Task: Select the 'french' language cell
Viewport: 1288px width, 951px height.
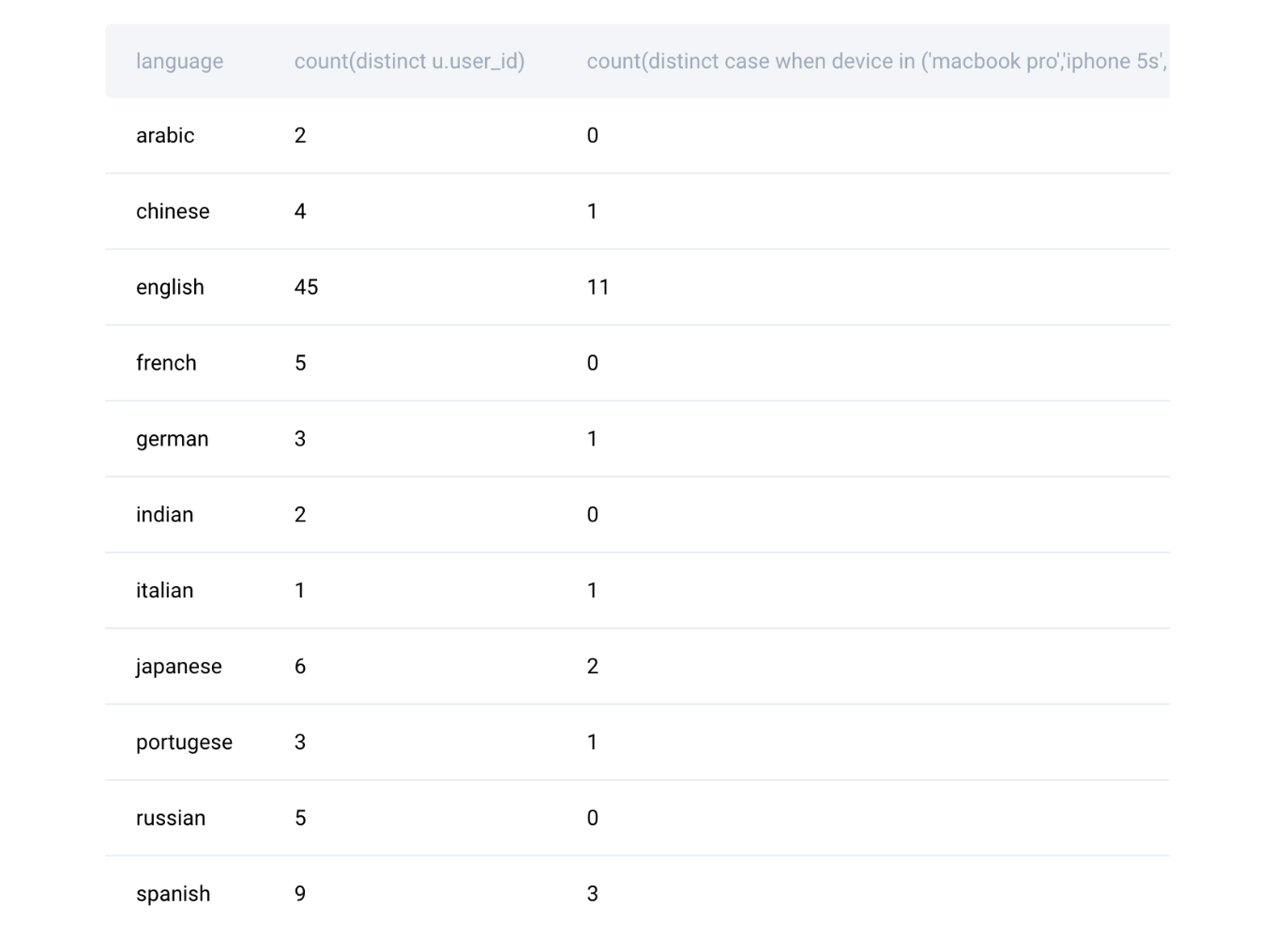Action: tap(166, 363)
